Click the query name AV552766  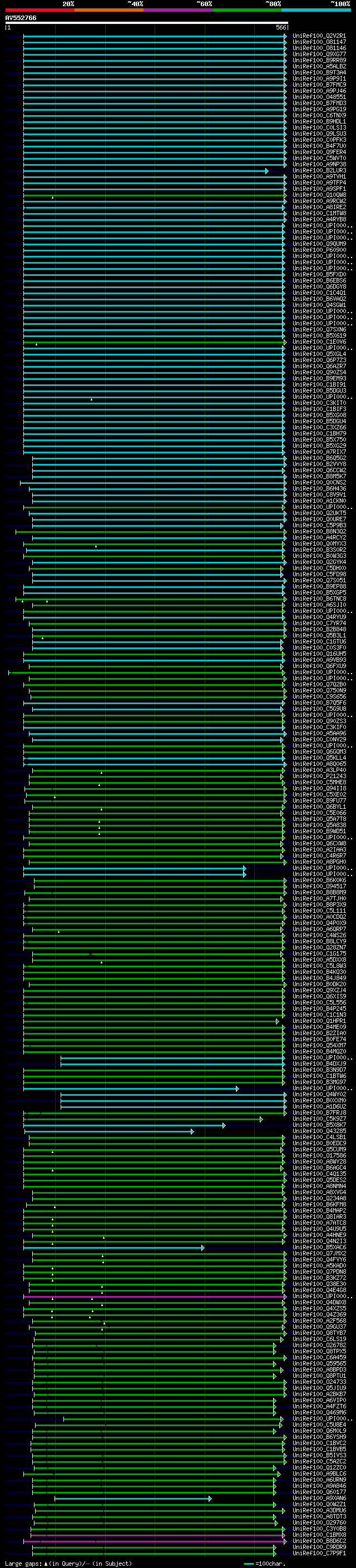pos(21,18)
